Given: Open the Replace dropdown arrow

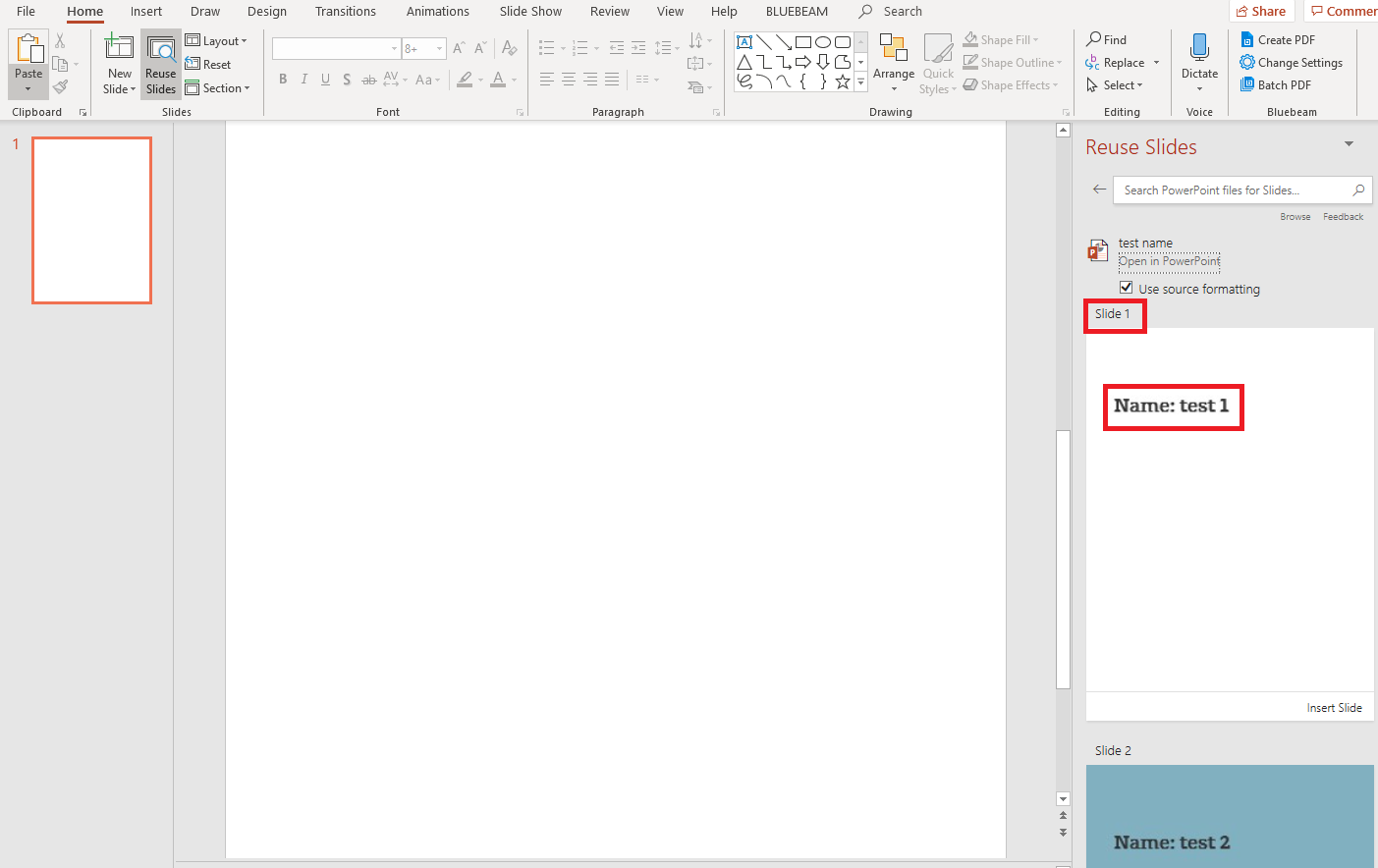Looking at the screenshot, I should [x=1157, y=62].
